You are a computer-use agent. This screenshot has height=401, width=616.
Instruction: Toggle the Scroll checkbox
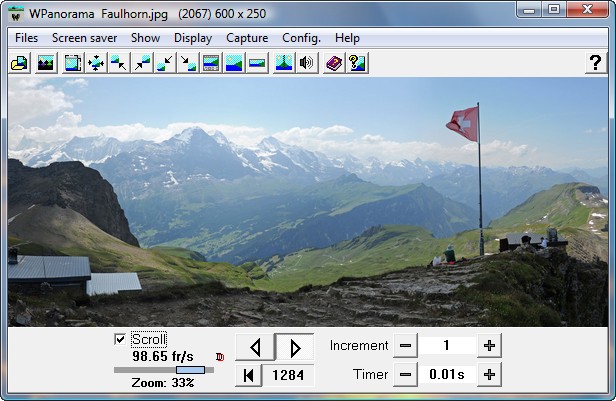click(x=120, y=339)
